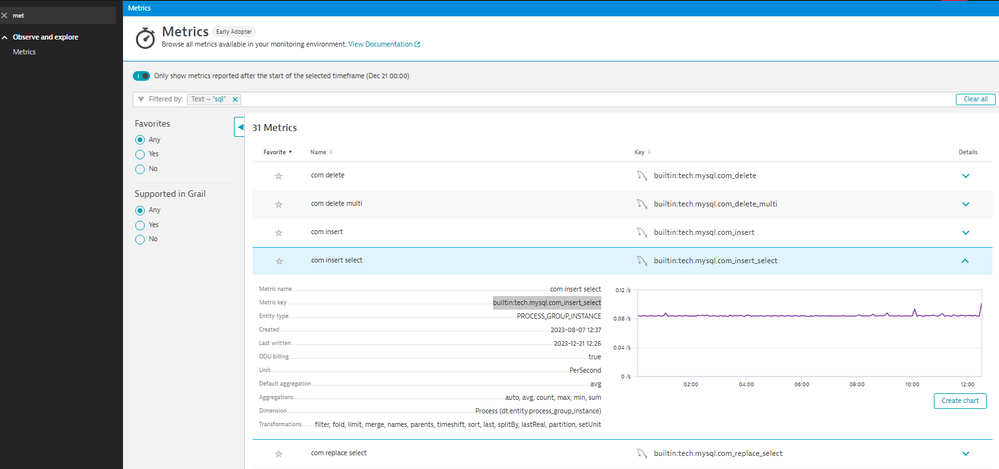
Task: Clear the search box with X icon
Action: tap(5, 16)
